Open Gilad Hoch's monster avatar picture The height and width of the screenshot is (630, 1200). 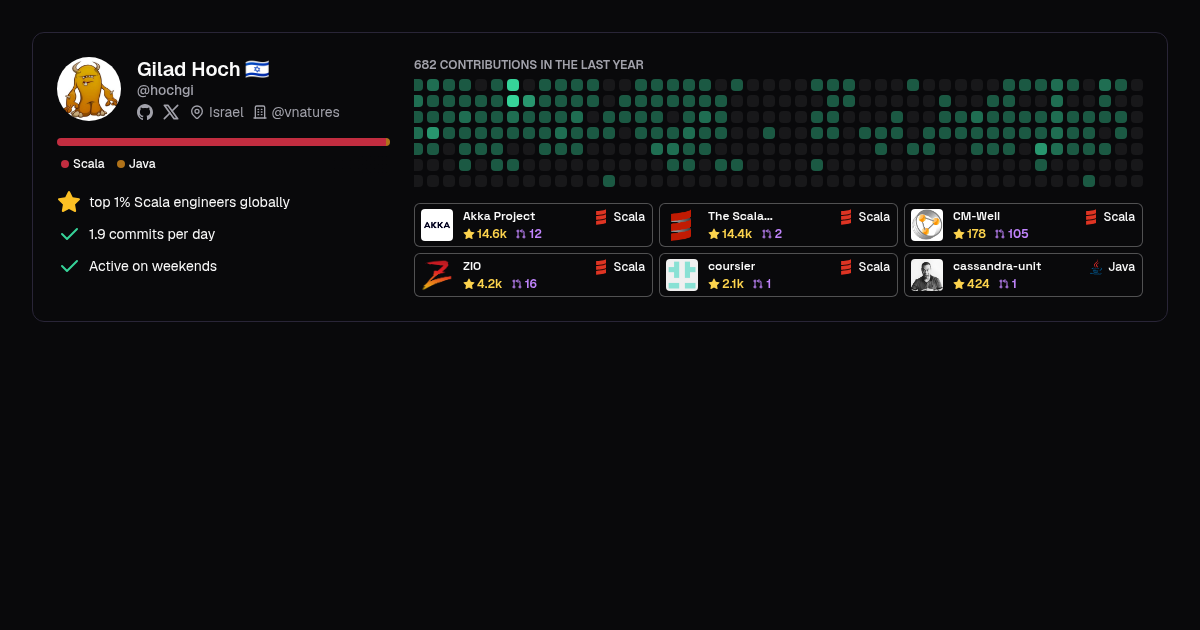click(89, 89)
